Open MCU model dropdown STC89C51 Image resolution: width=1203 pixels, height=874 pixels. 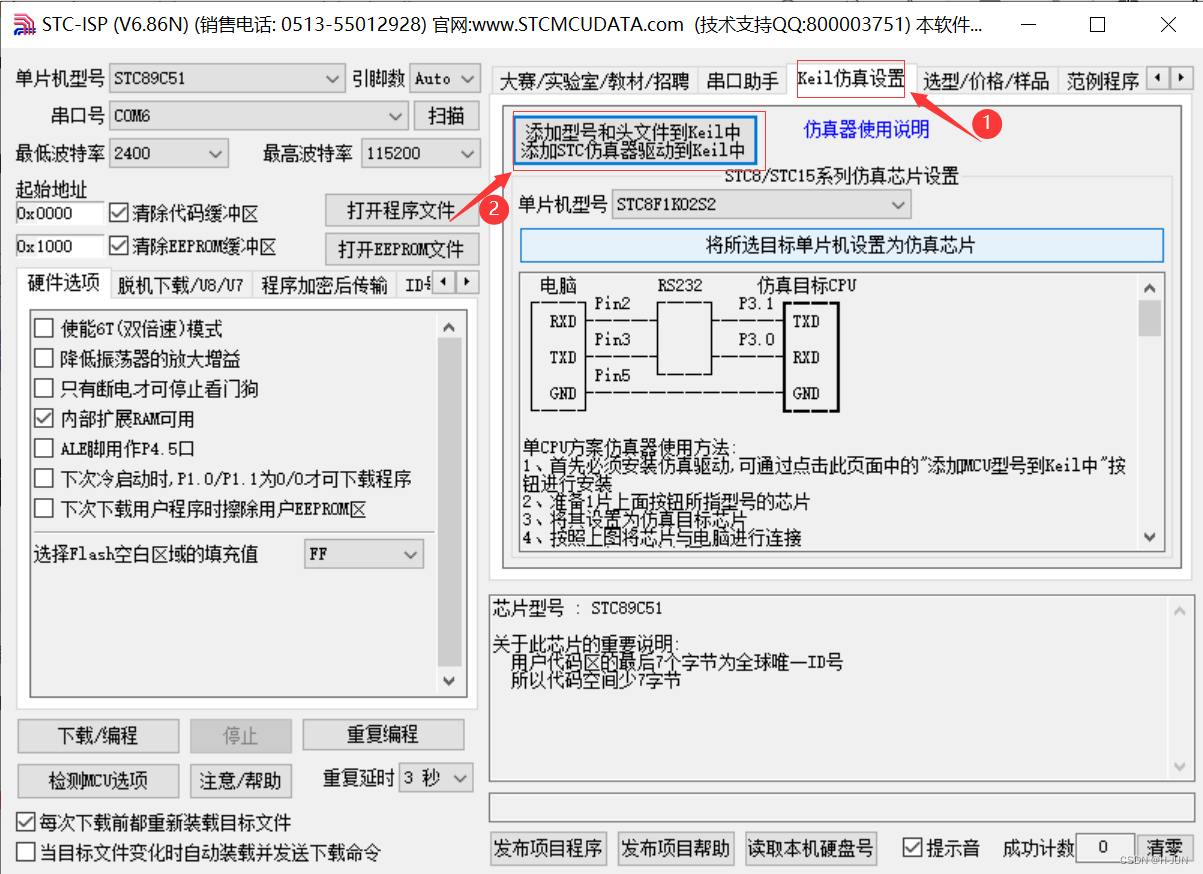228,78
